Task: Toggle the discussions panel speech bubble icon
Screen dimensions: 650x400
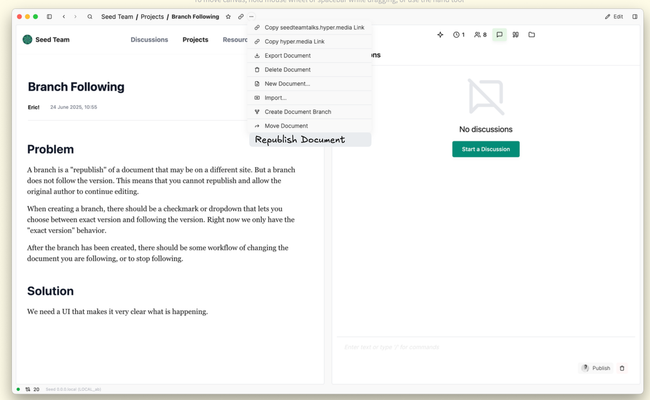Action: point(500,35)
